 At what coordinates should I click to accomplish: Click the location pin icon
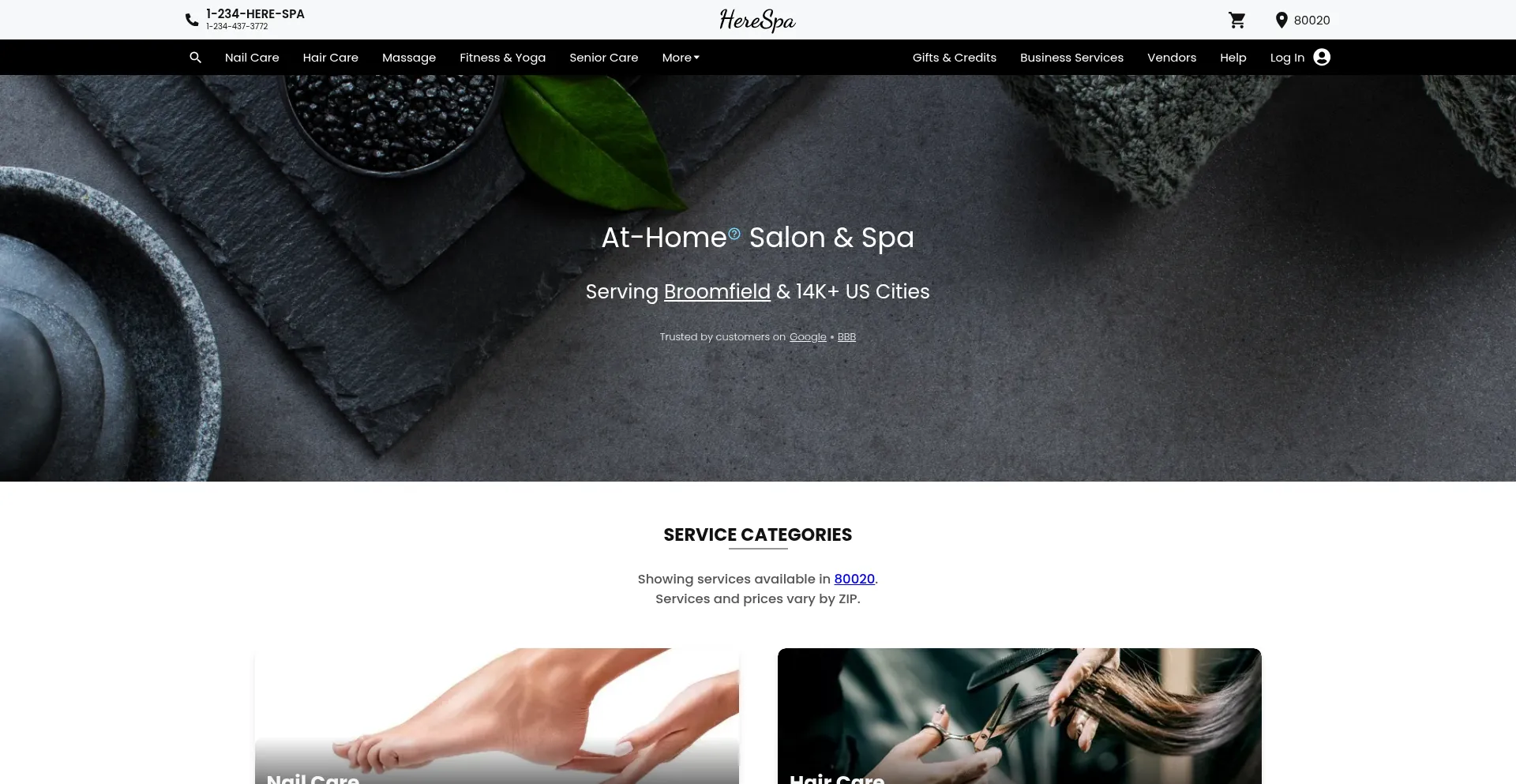coord(1281,21)
